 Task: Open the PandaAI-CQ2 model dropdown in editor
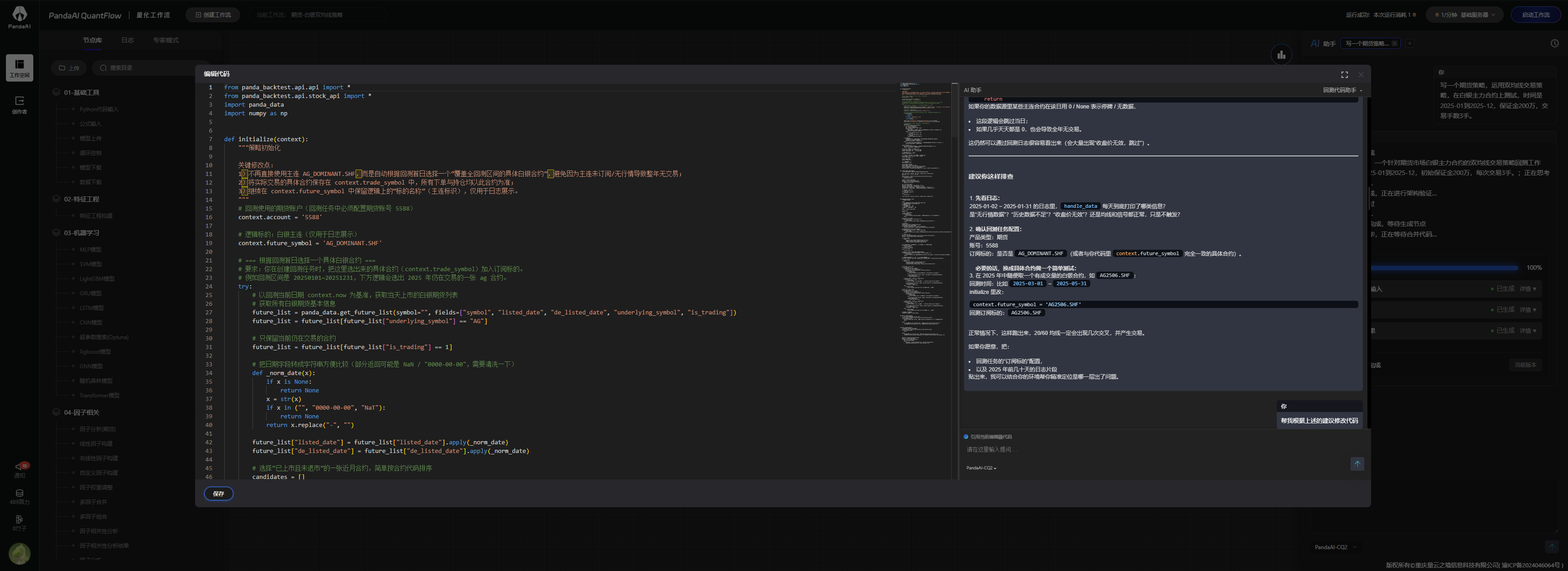tap(981, 468)
